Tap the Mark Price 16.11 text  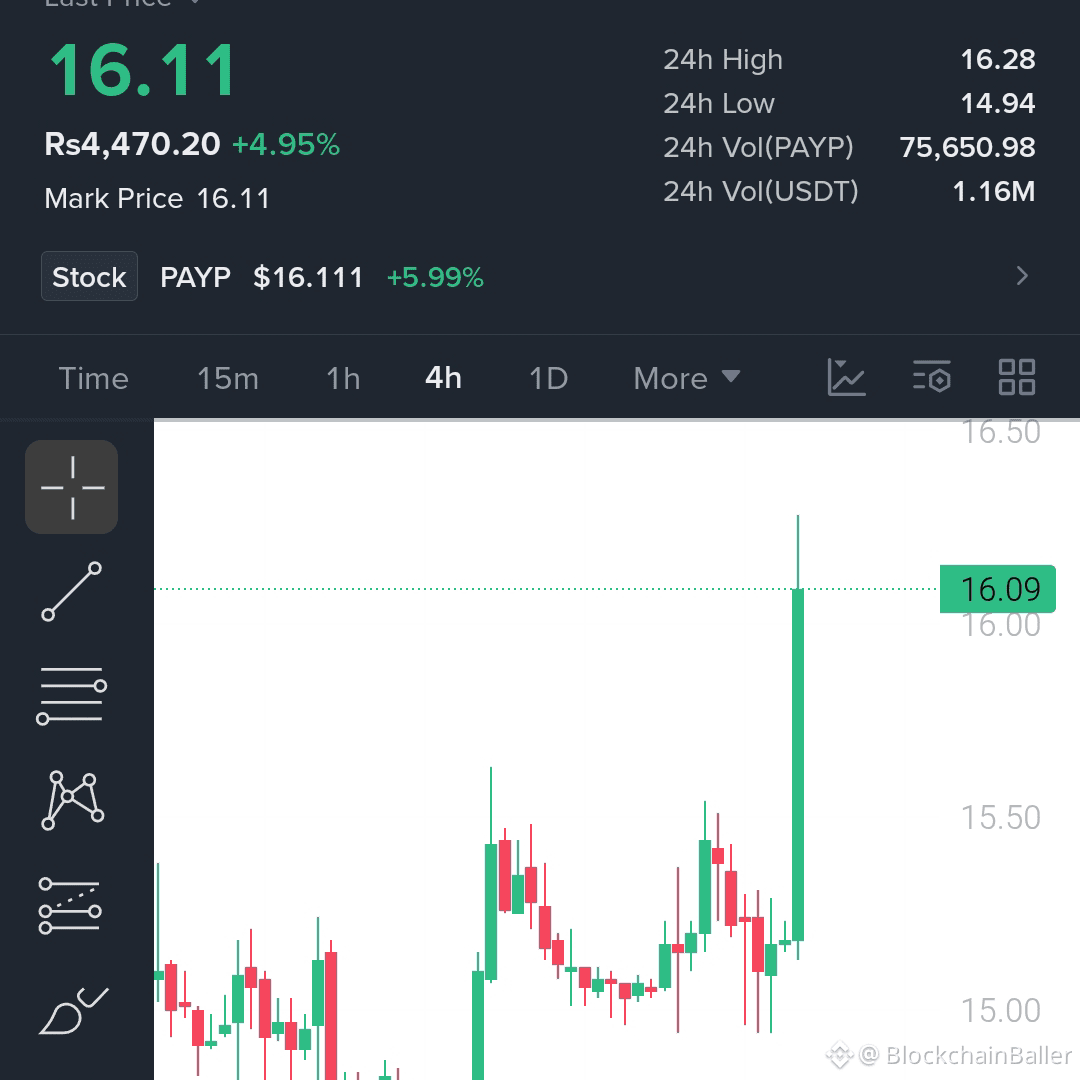pos(157,198)
